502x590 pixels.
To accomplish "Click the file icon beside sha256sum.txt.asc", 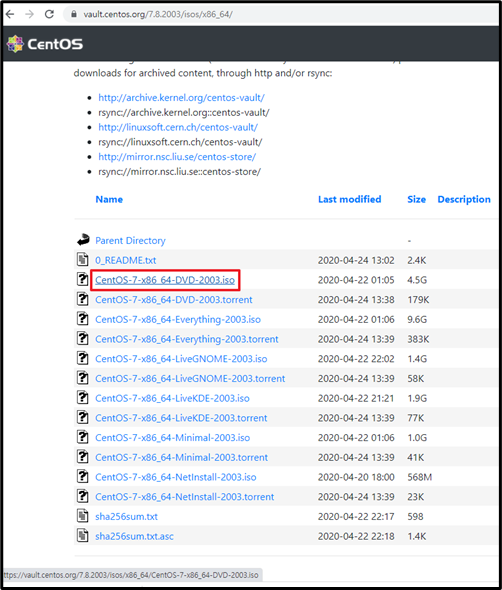I will 83,535.
